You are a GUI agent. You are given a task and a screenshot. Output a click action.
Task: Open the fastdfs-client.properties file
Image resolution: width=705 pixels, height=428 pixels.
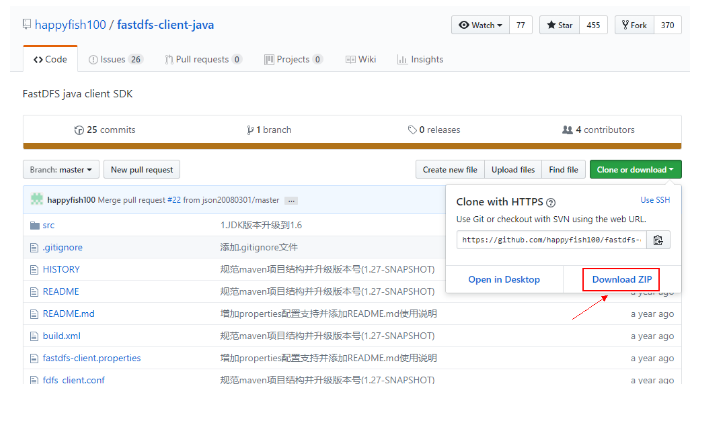pos(92,358)
